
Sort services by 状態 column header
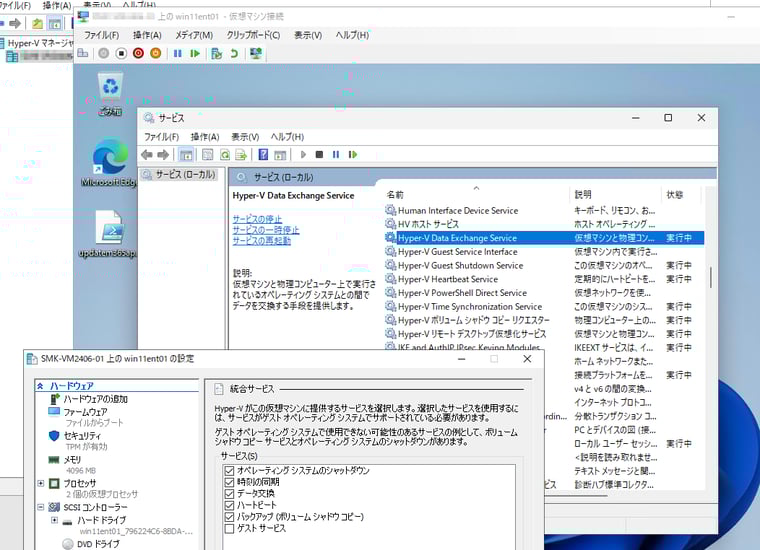click(680, 194)
